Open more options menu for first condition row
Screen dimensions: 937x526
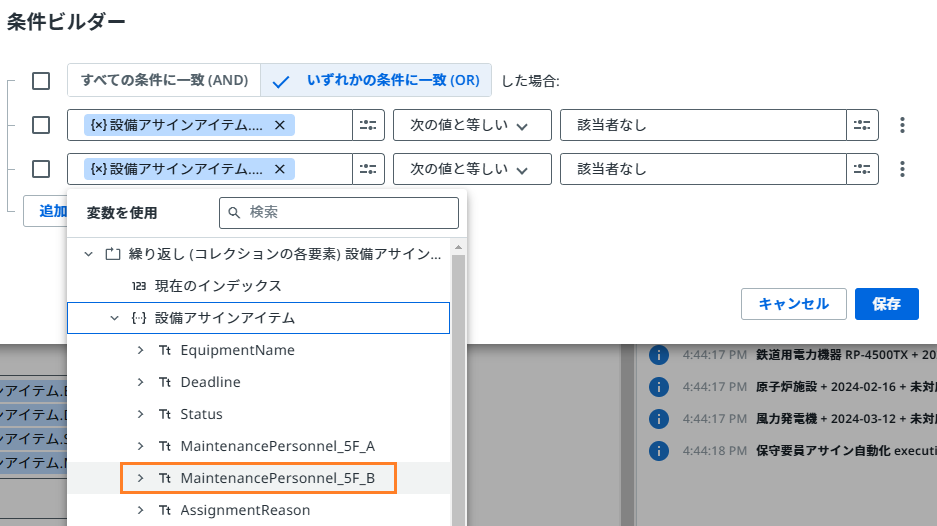pyautogui.click(x=902, y=125)
